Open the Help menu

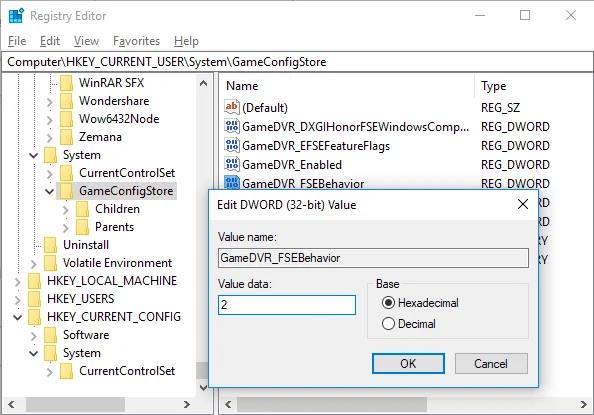(x=186, y=41)
